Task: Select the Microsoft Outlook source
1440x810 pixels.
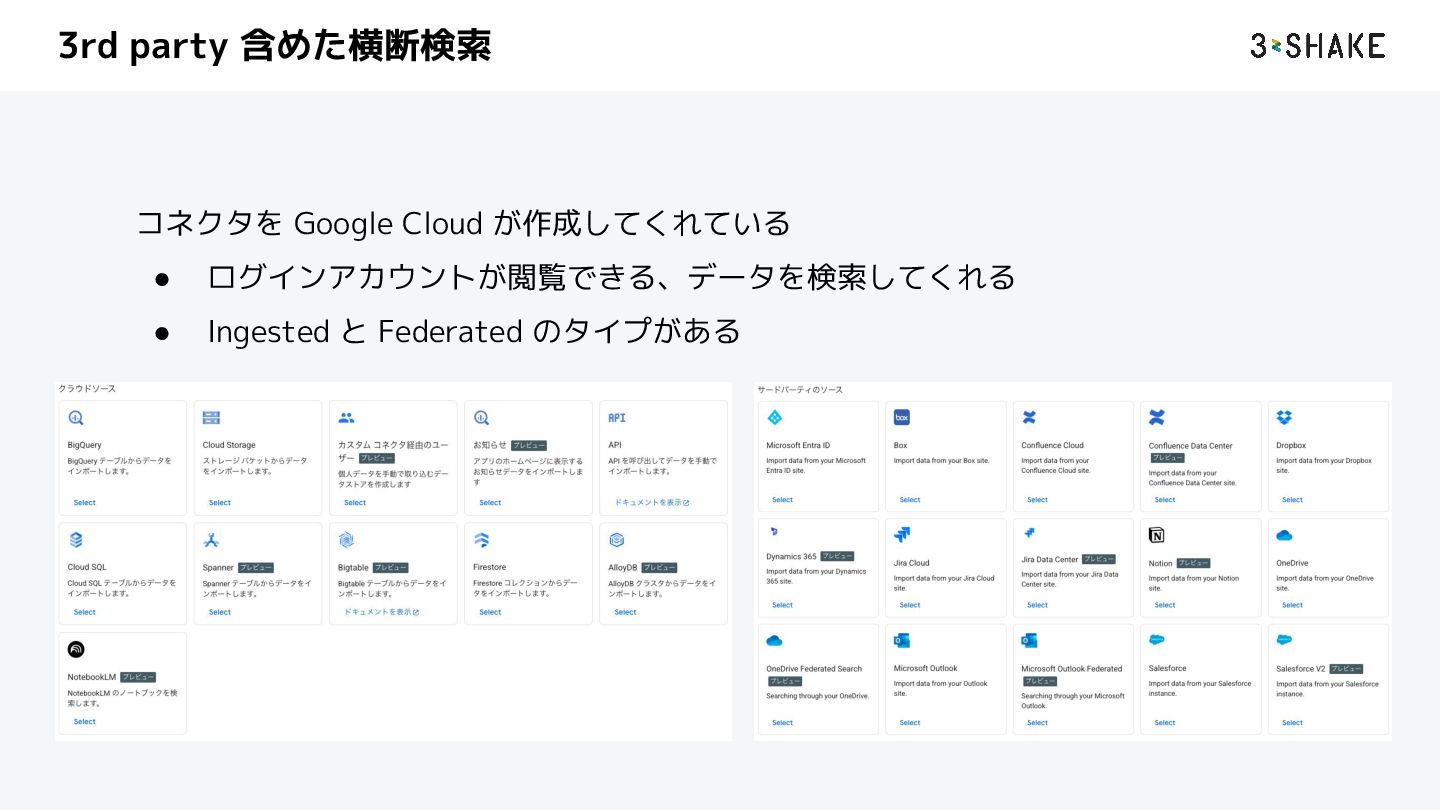Action: 910,723
